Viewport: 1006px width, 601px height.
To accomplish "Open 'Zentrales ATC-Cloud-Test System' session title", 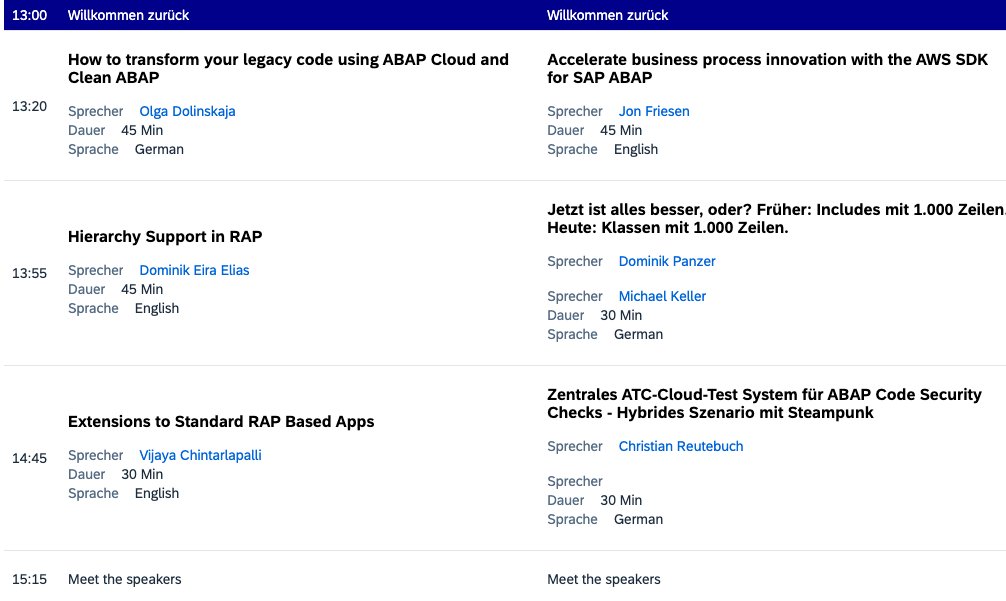I will pos(764,403).
